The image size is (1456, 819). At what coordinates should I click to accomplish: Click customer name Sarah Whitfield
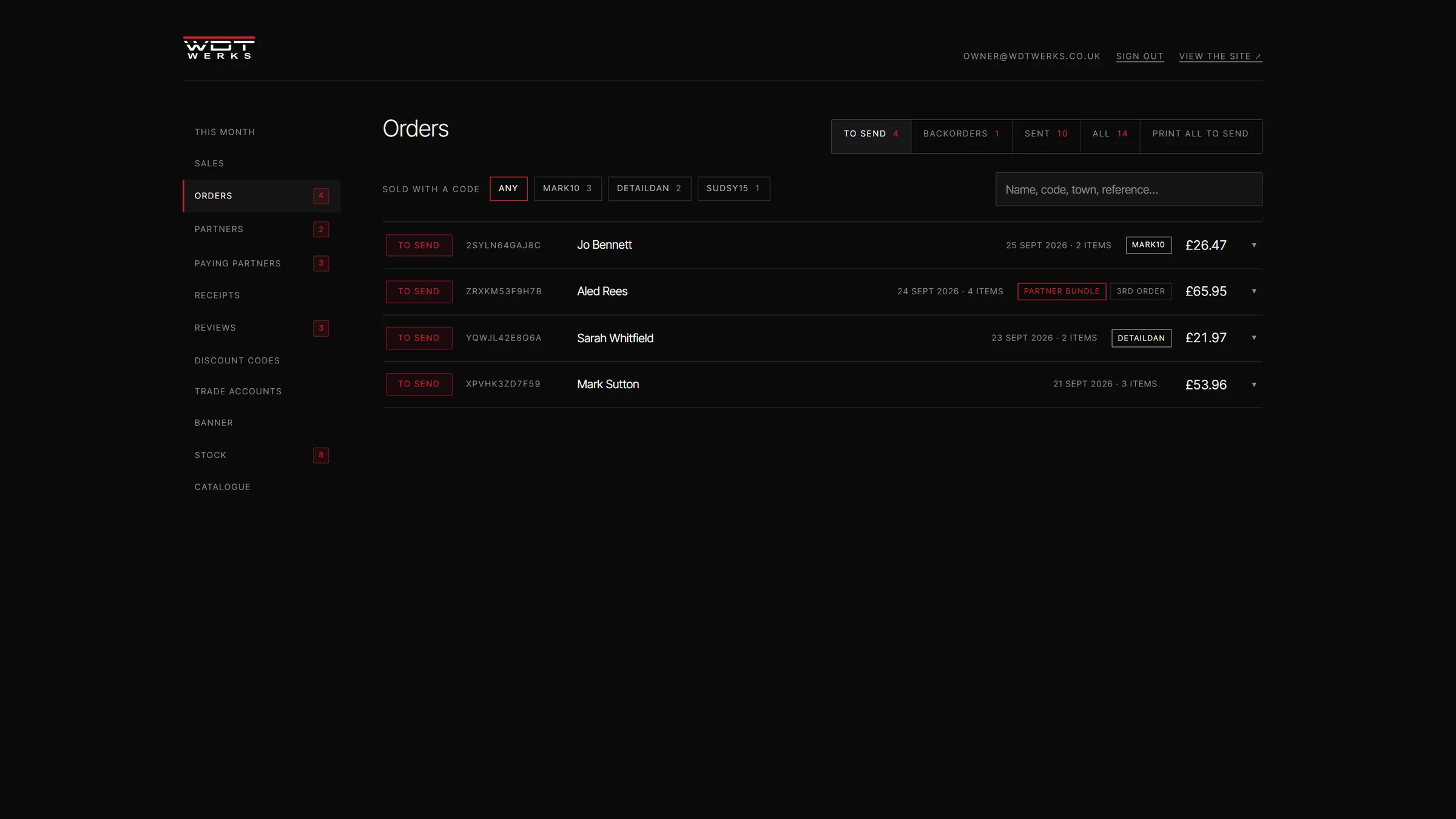[615, 338]
